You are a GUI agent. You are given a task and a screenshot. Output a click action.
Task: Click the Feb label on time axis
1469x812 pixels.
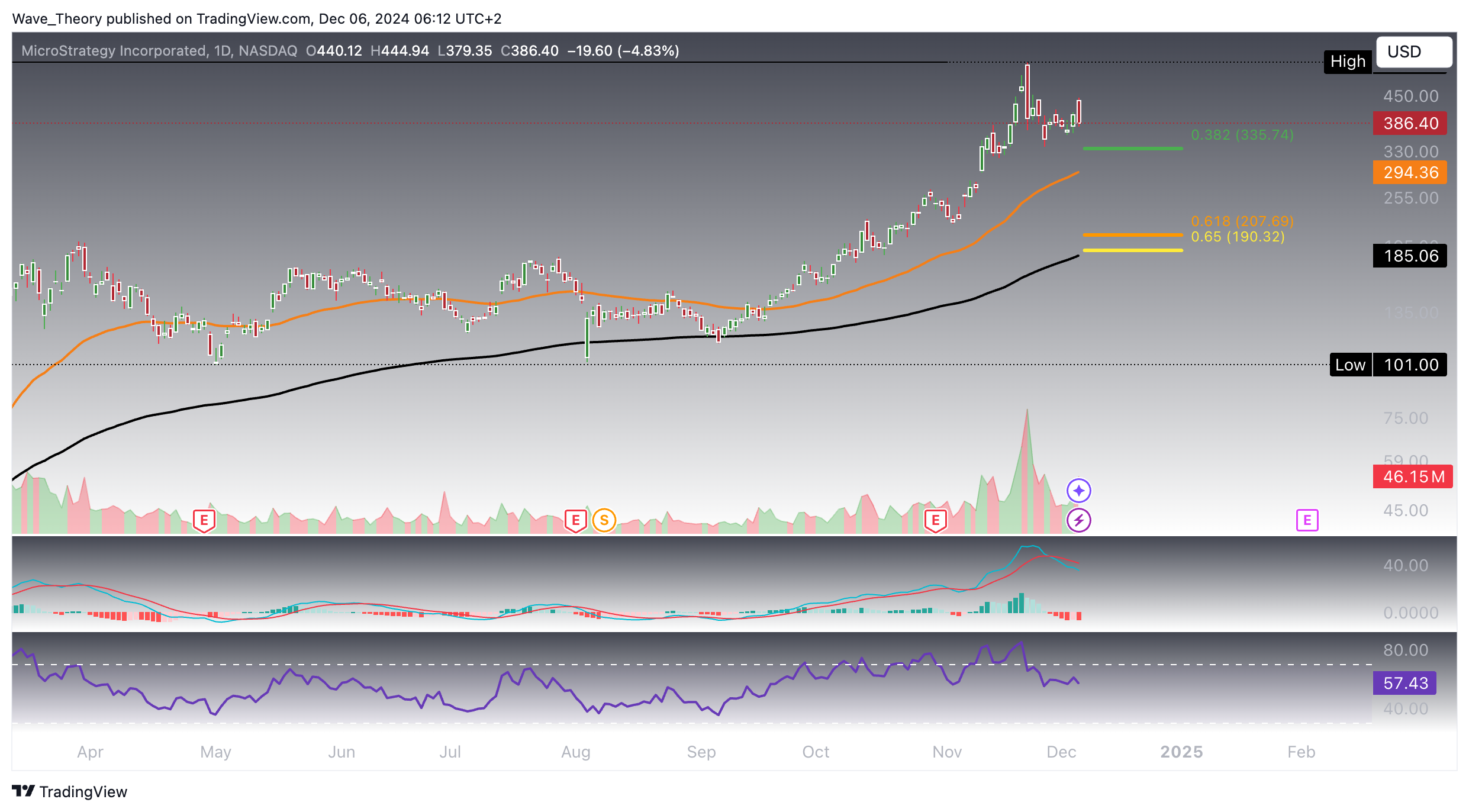[x=1302, y=752]
